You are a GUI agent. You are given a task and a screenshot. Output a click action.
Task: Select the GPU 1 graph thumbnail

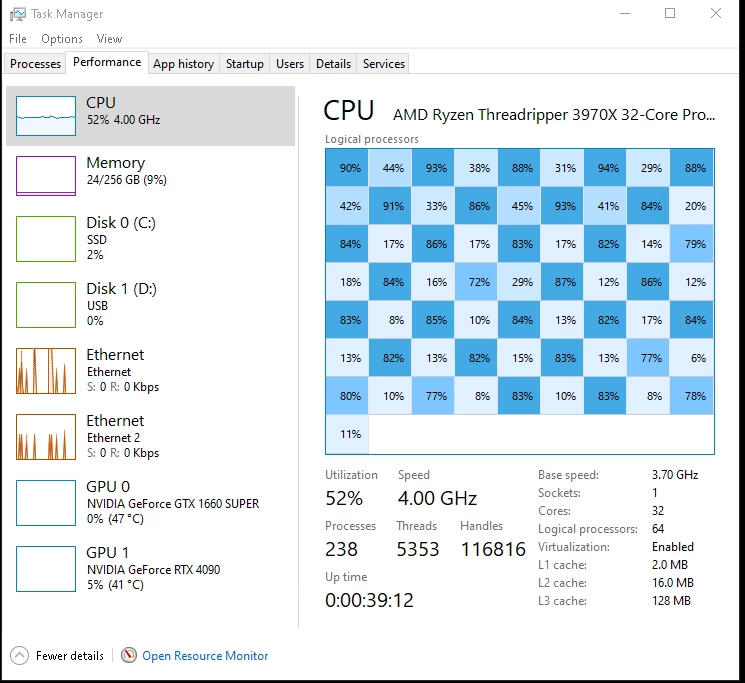[46, 569]
